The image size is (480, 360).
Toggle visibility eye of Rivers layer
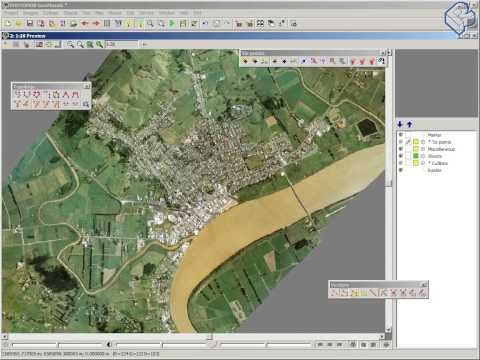[401, 156]
